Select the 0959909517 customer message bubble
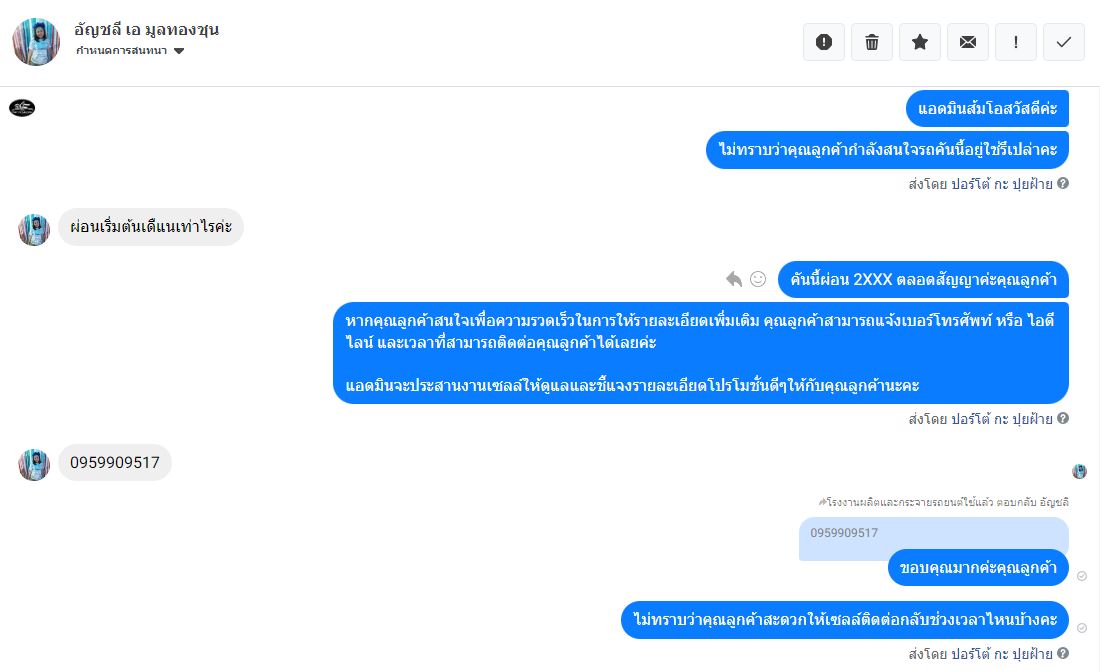Image resolution: width=1100 pixels, height=672 pixels. pos(115,462)
